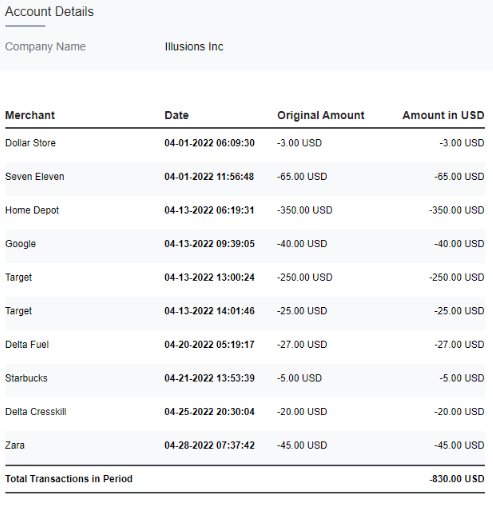Screen dimensions: 493x505
Task: Click the Target -250.00 USD transaction
Action: [245, 277]
